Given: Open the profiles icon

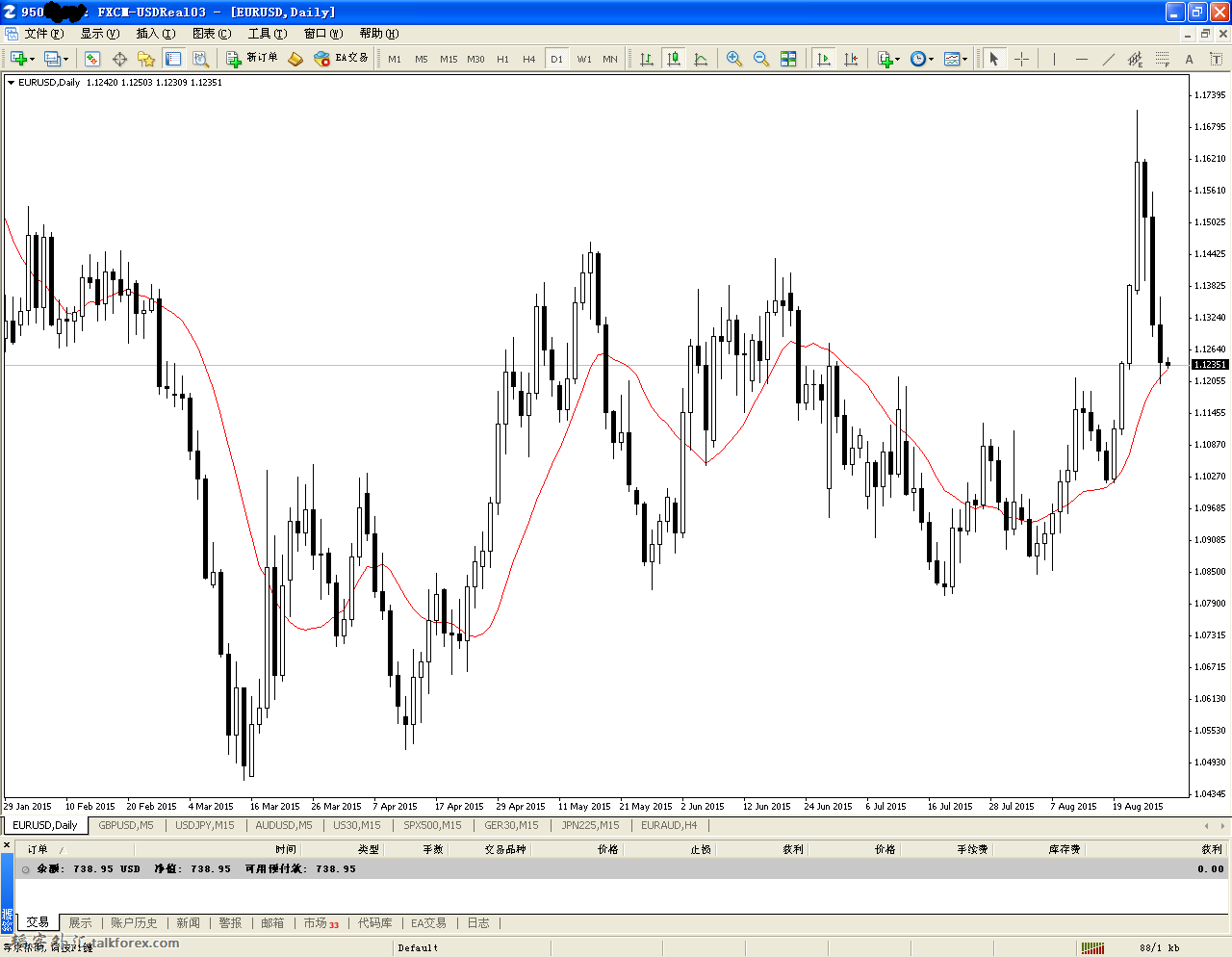Looking at the screenshot, I should point(53,59).
